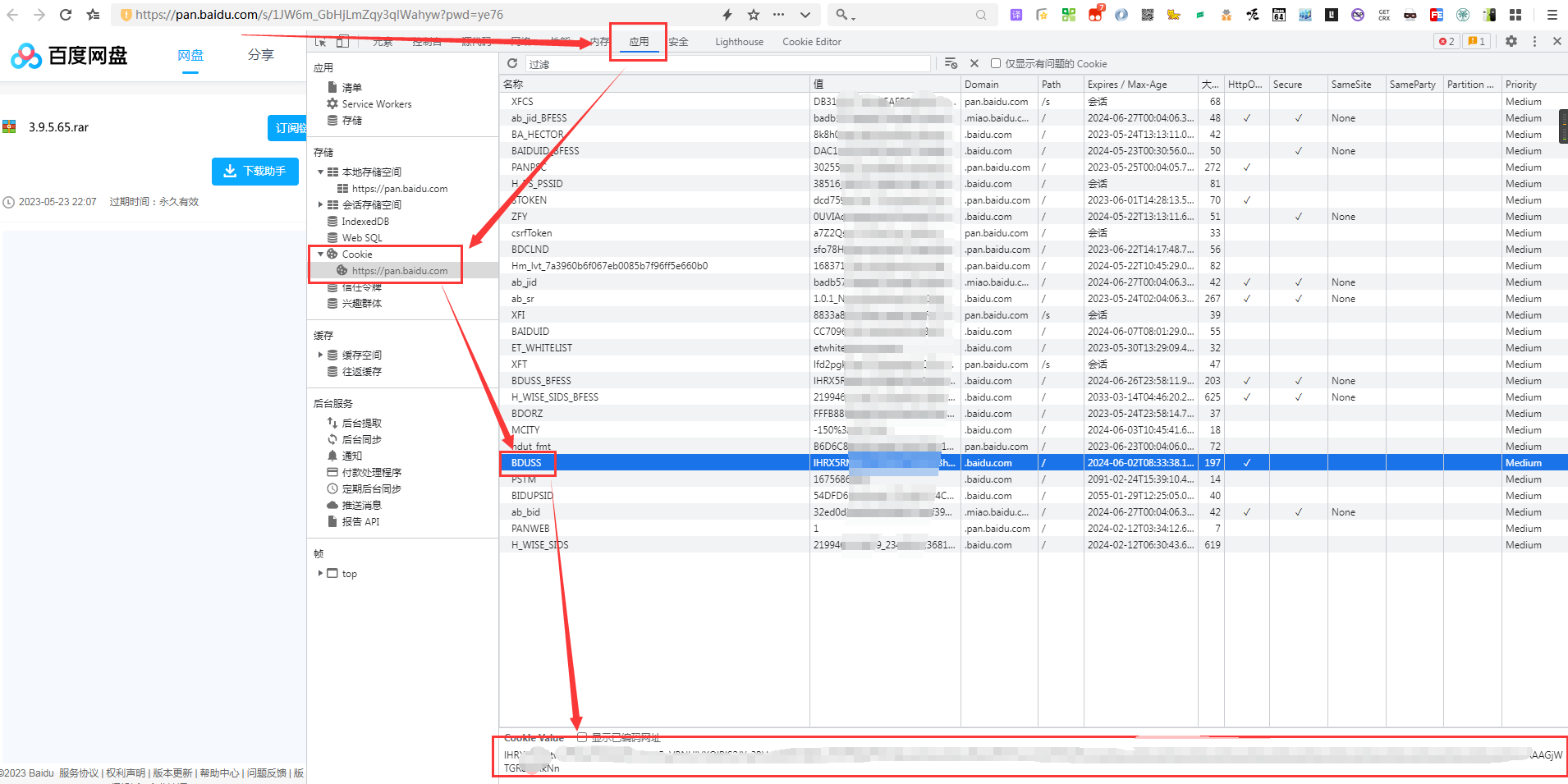Click the refresh cookies icon
The height and width of the screenshot is (784, 1568).
pyautogui.click(x=512, y=63)
